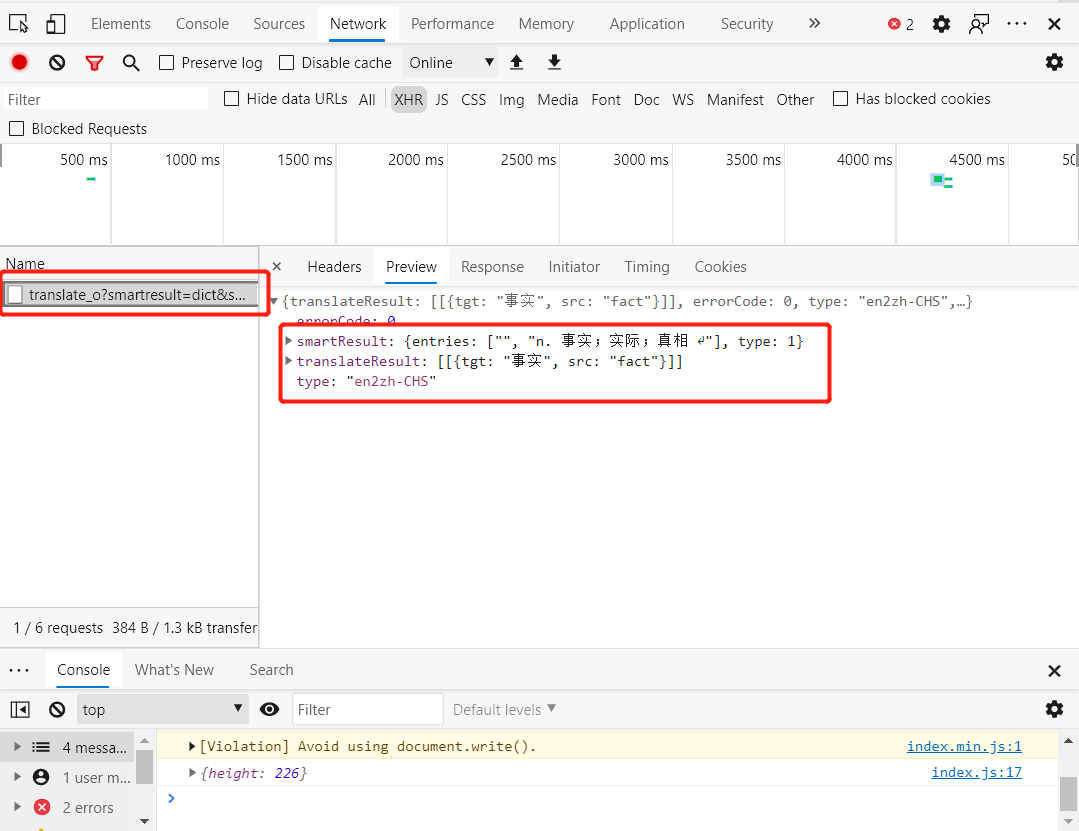
Task: Expand the 1 user messages group
Action: point(17,777)
